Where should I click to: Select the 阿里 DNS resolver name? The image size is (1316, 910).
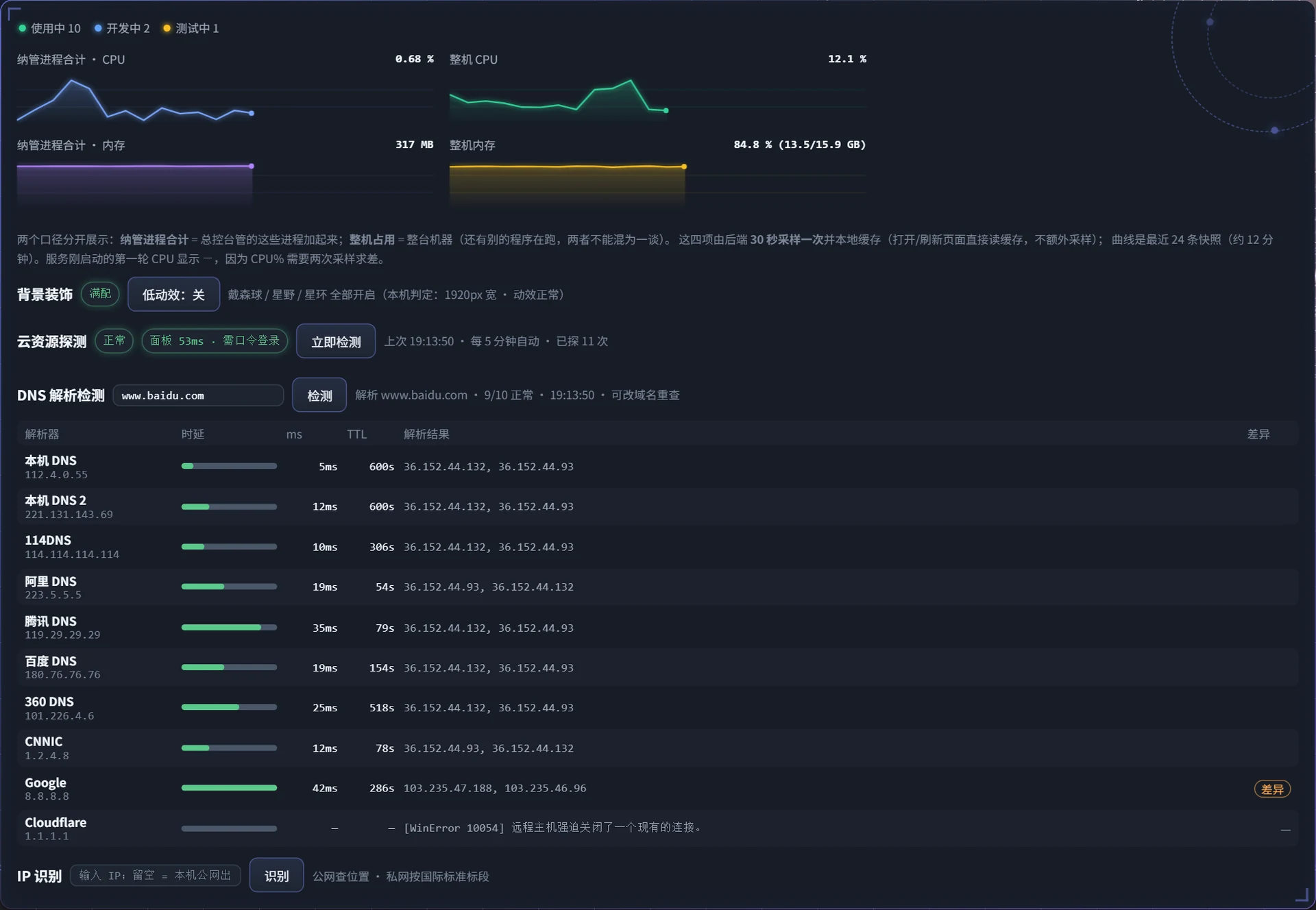pos(51,581)
